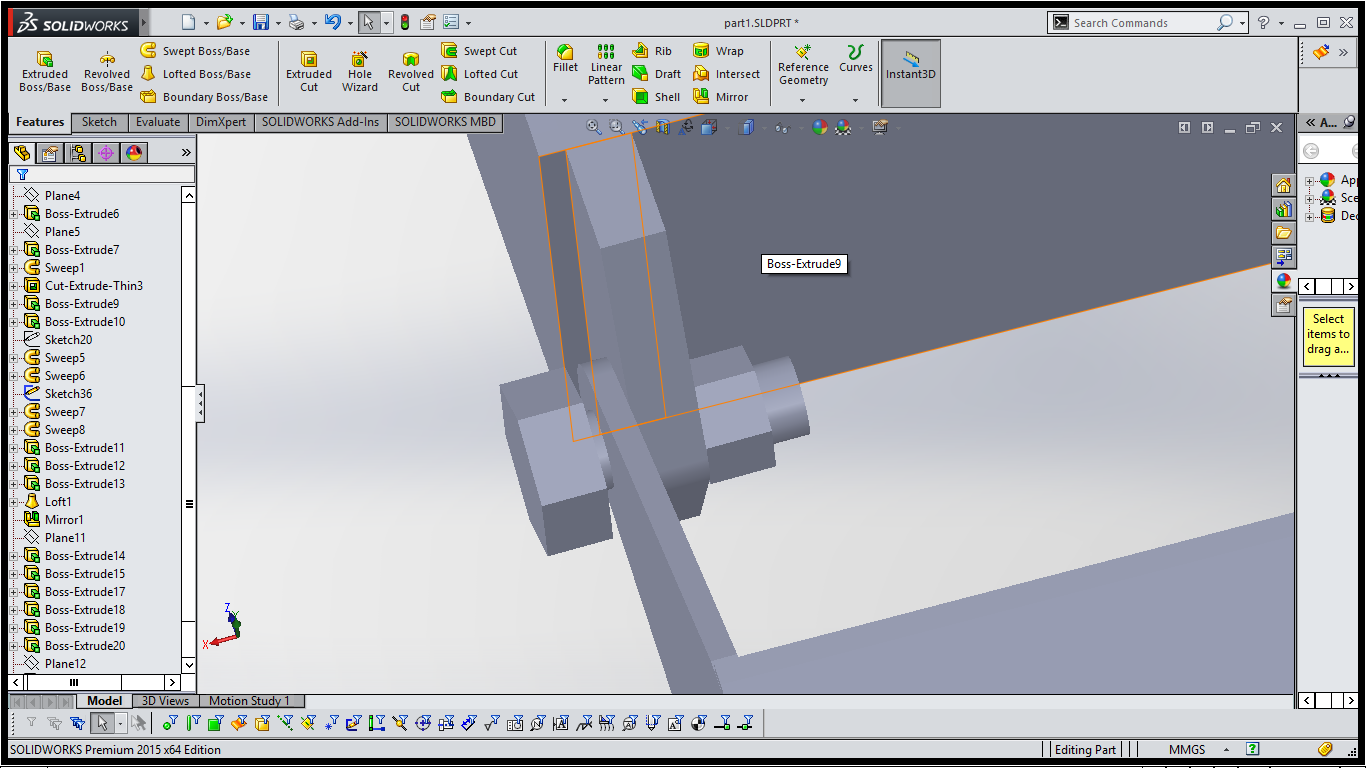Open the Help question mark menu
Viewport: 1366px width, 768px height.
tap(1264, 22)
